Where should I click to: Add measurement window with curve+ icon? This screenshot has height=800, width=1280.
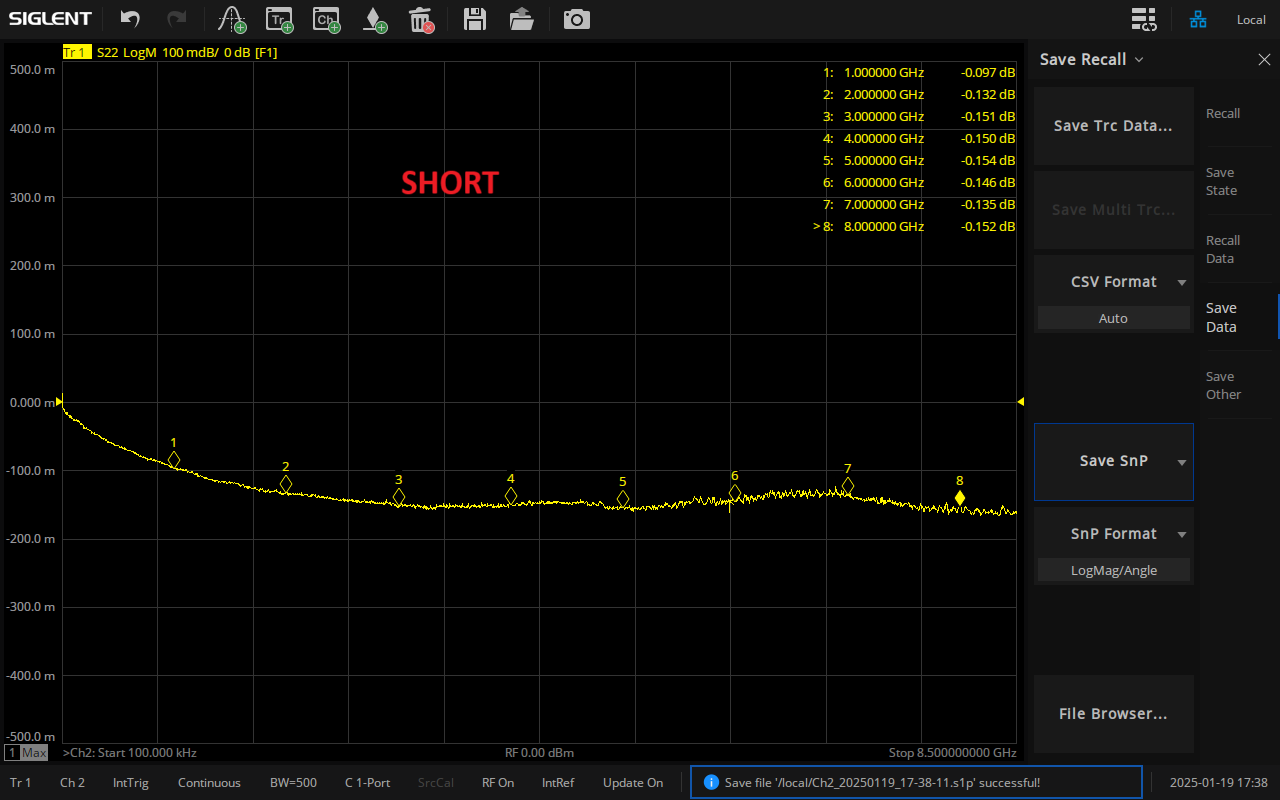[232, 19]
